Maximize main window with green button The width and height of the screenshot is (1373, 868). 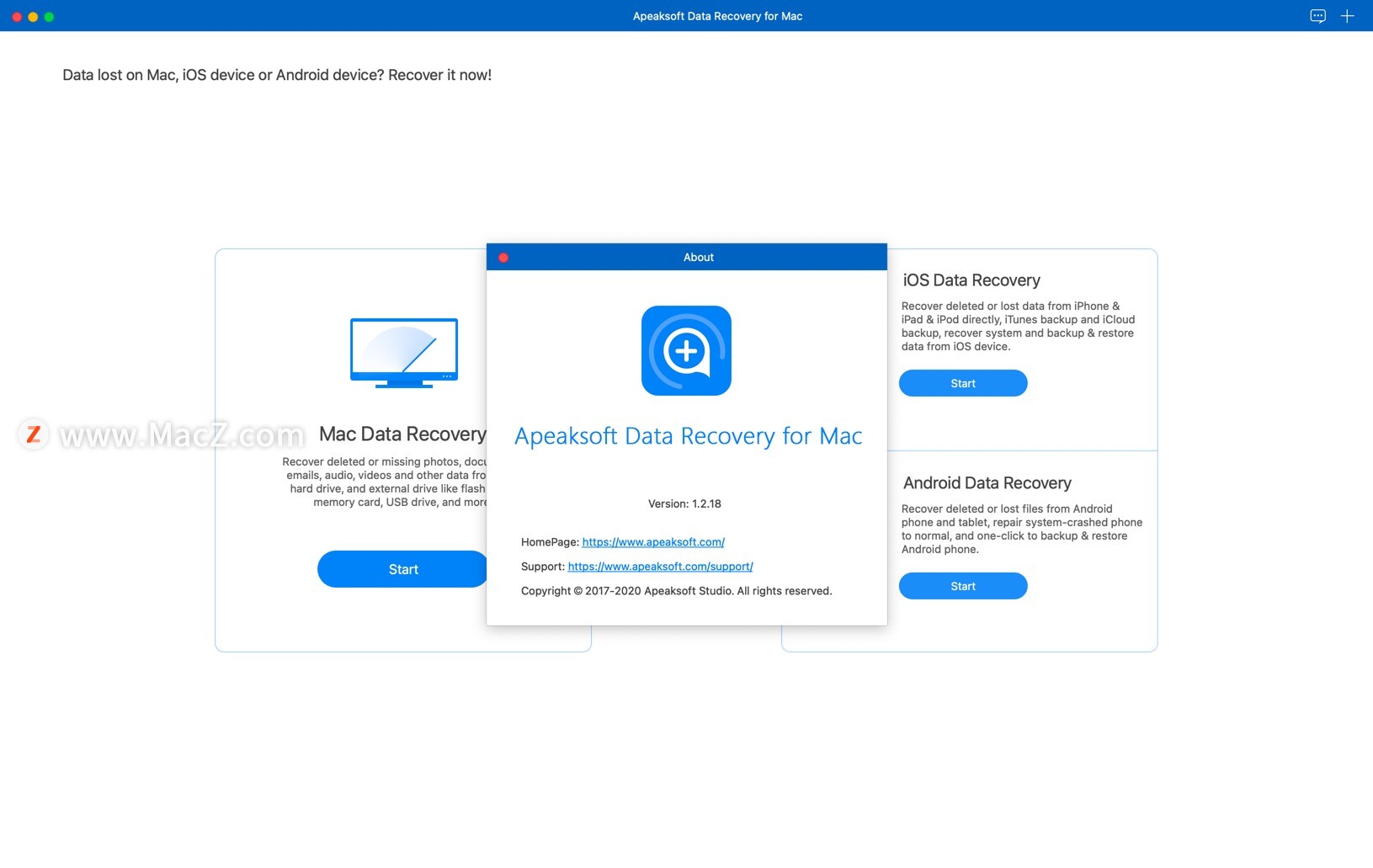[x=49, y=17]
